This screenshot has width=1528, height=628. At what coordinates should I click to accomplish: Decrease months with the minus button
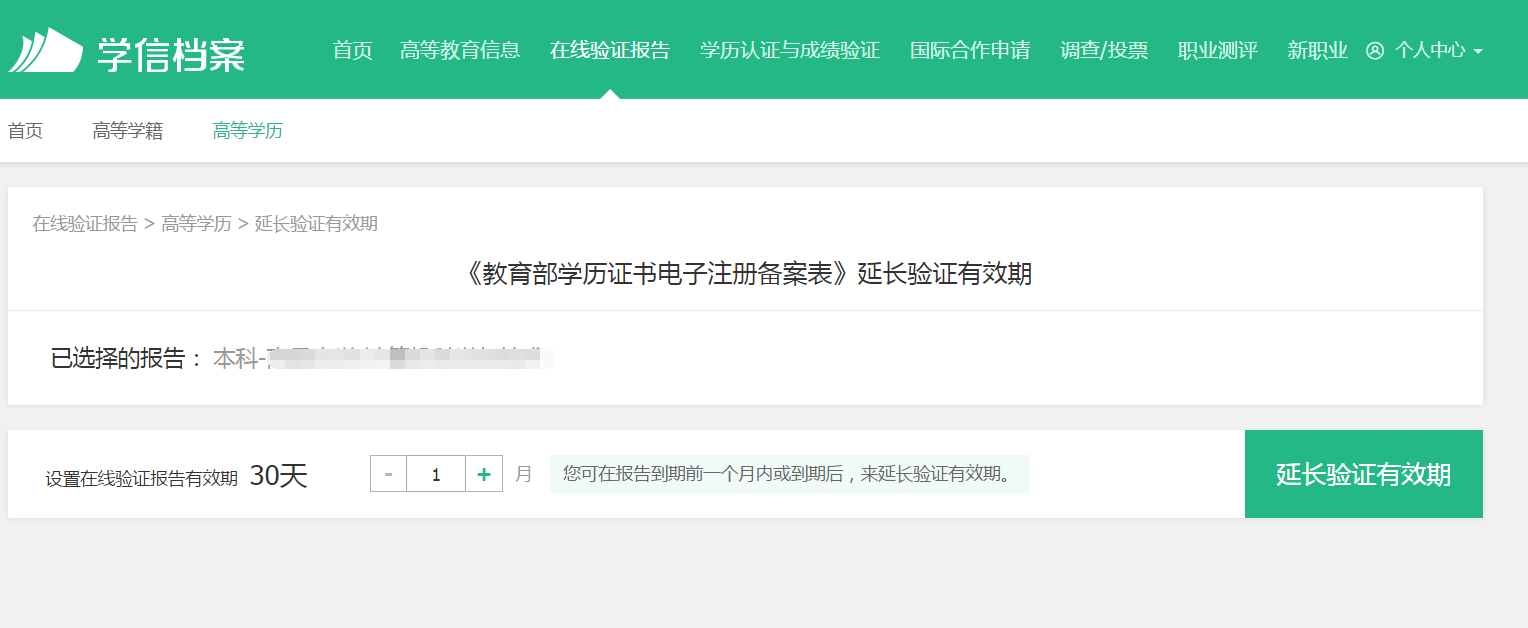point(388,474)
